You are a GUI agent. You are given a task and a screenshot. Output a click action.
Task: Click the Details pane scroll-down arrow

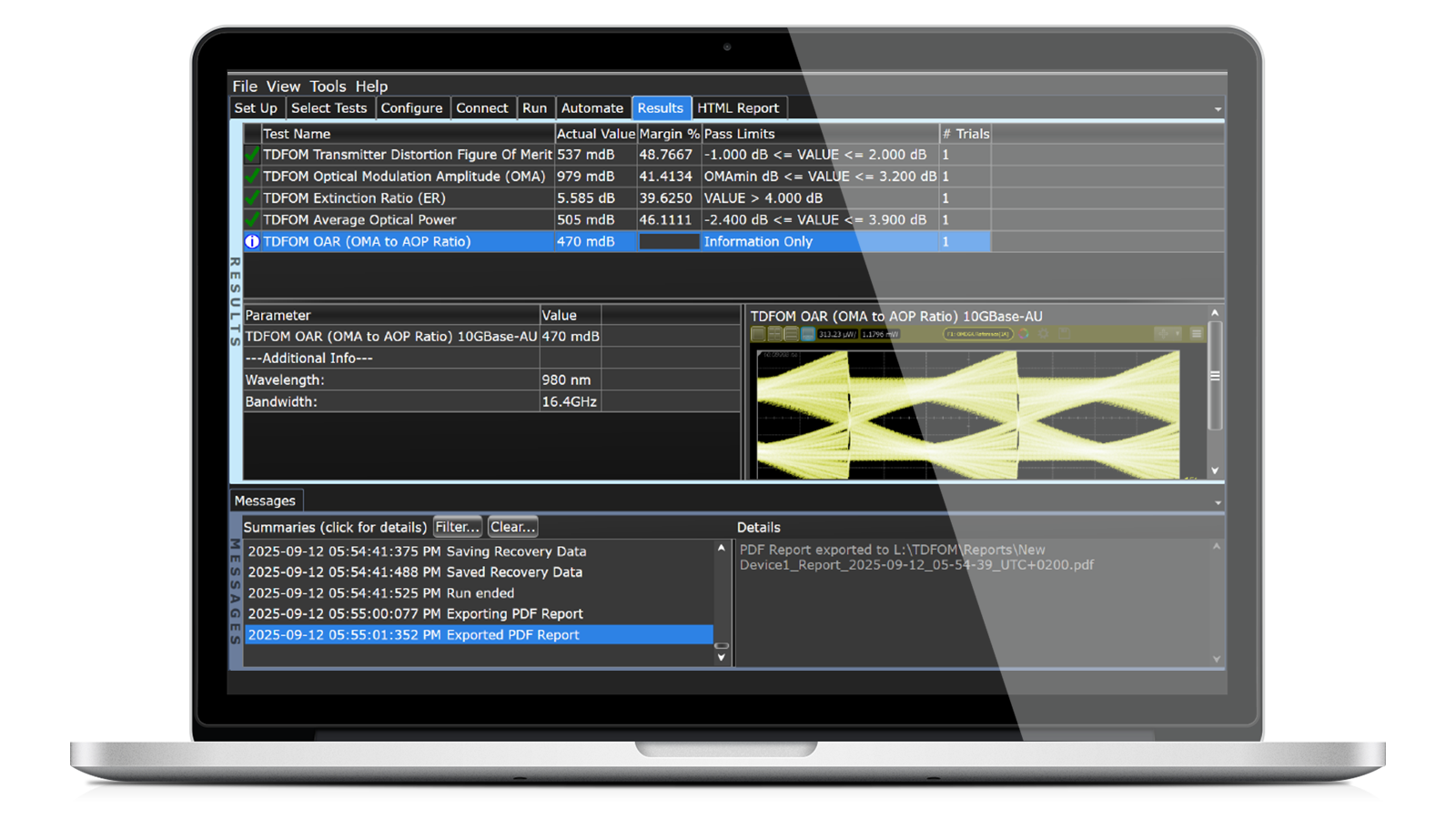click(1217, 660)
